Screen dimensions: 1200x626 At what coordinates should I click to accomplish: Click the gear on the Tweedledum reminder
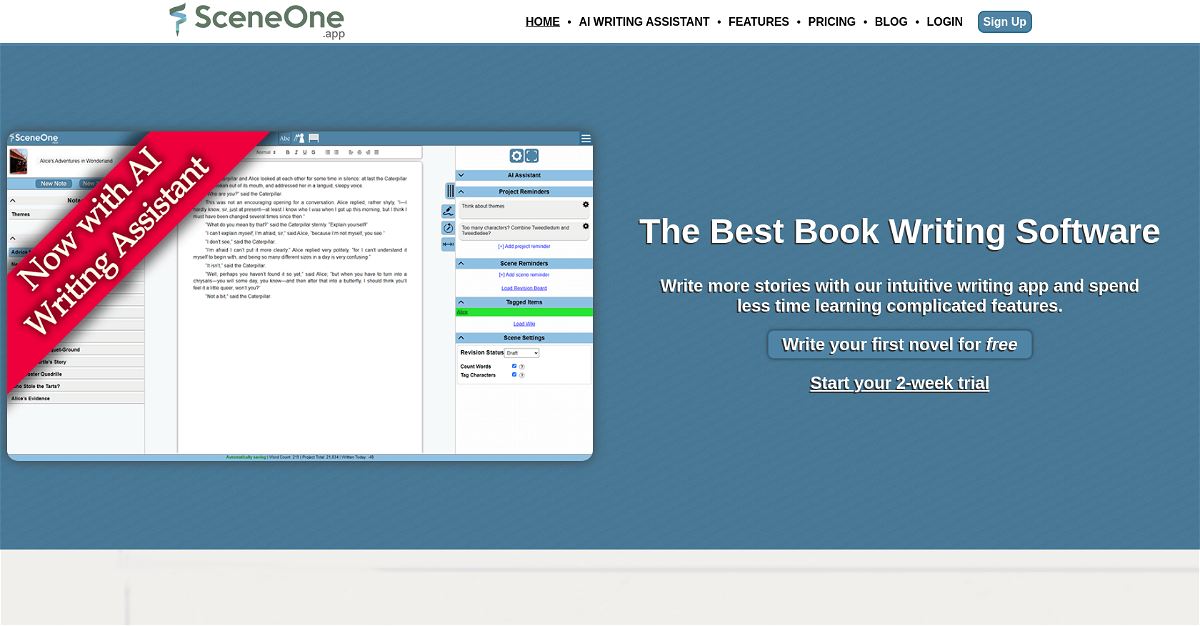point(586,226)
